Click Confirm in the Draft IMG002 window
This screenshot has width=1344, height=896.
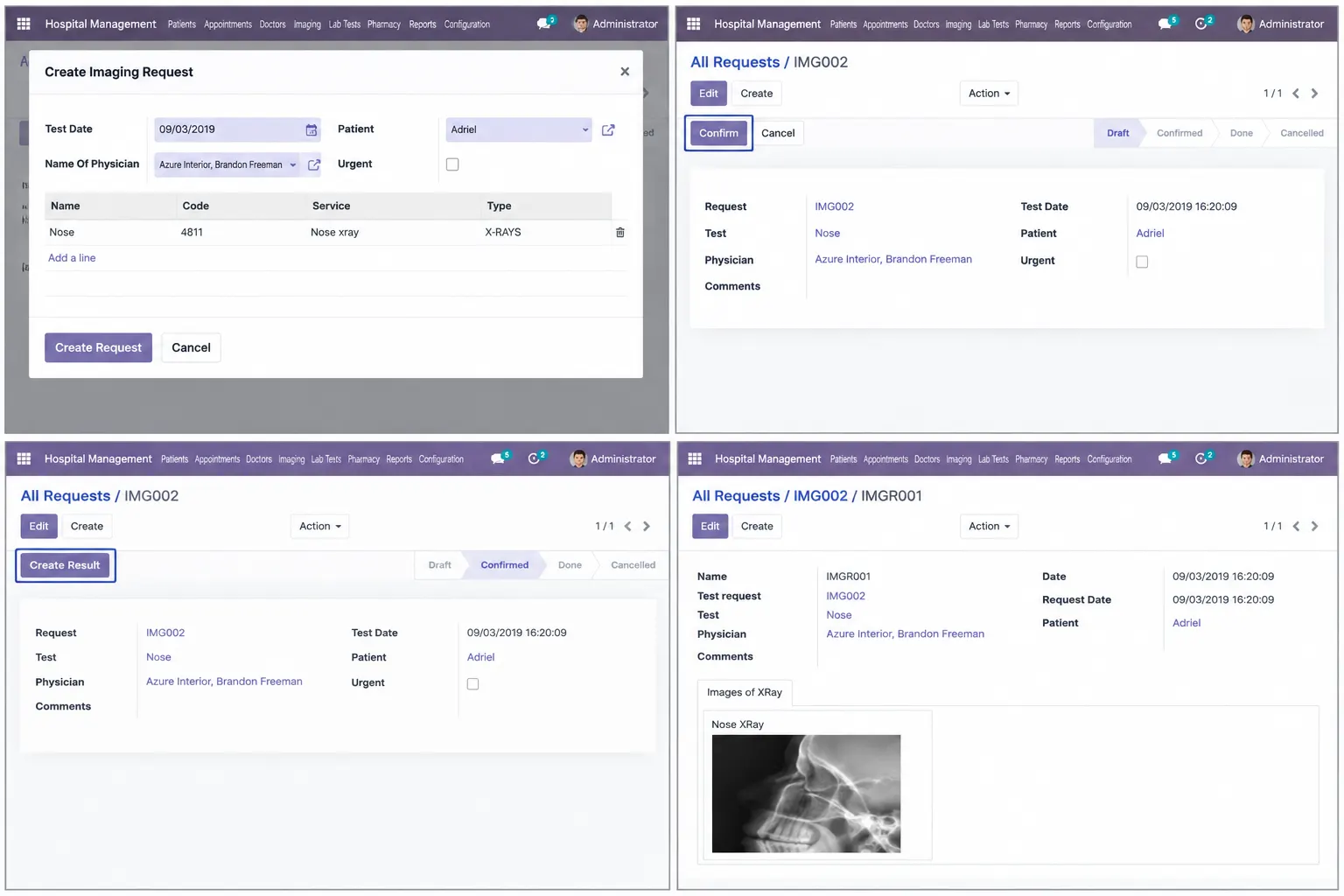[x=718, y=133]
